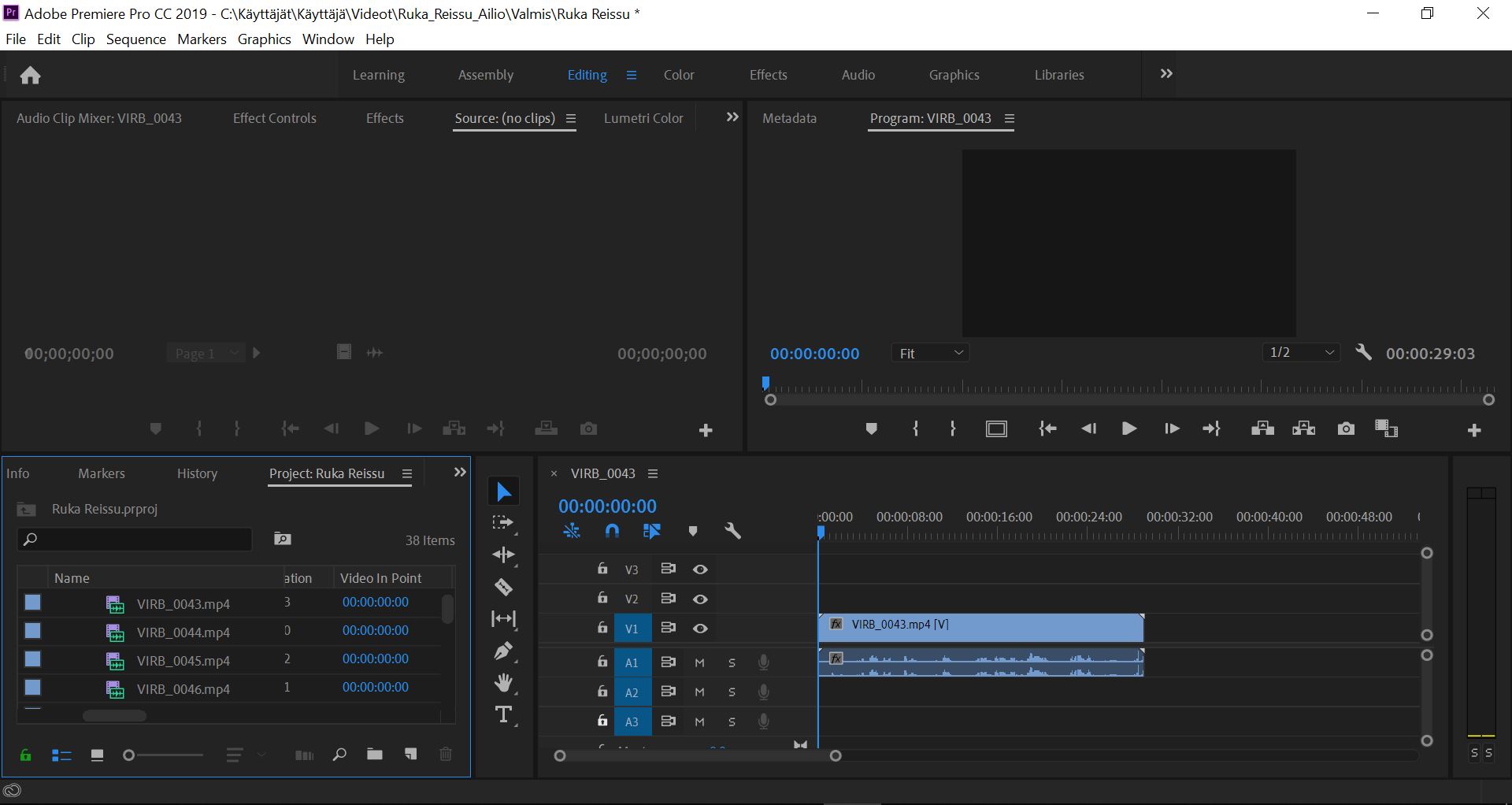
Task: Toggle Snap in timeline
Action: (x=612, y=531)
